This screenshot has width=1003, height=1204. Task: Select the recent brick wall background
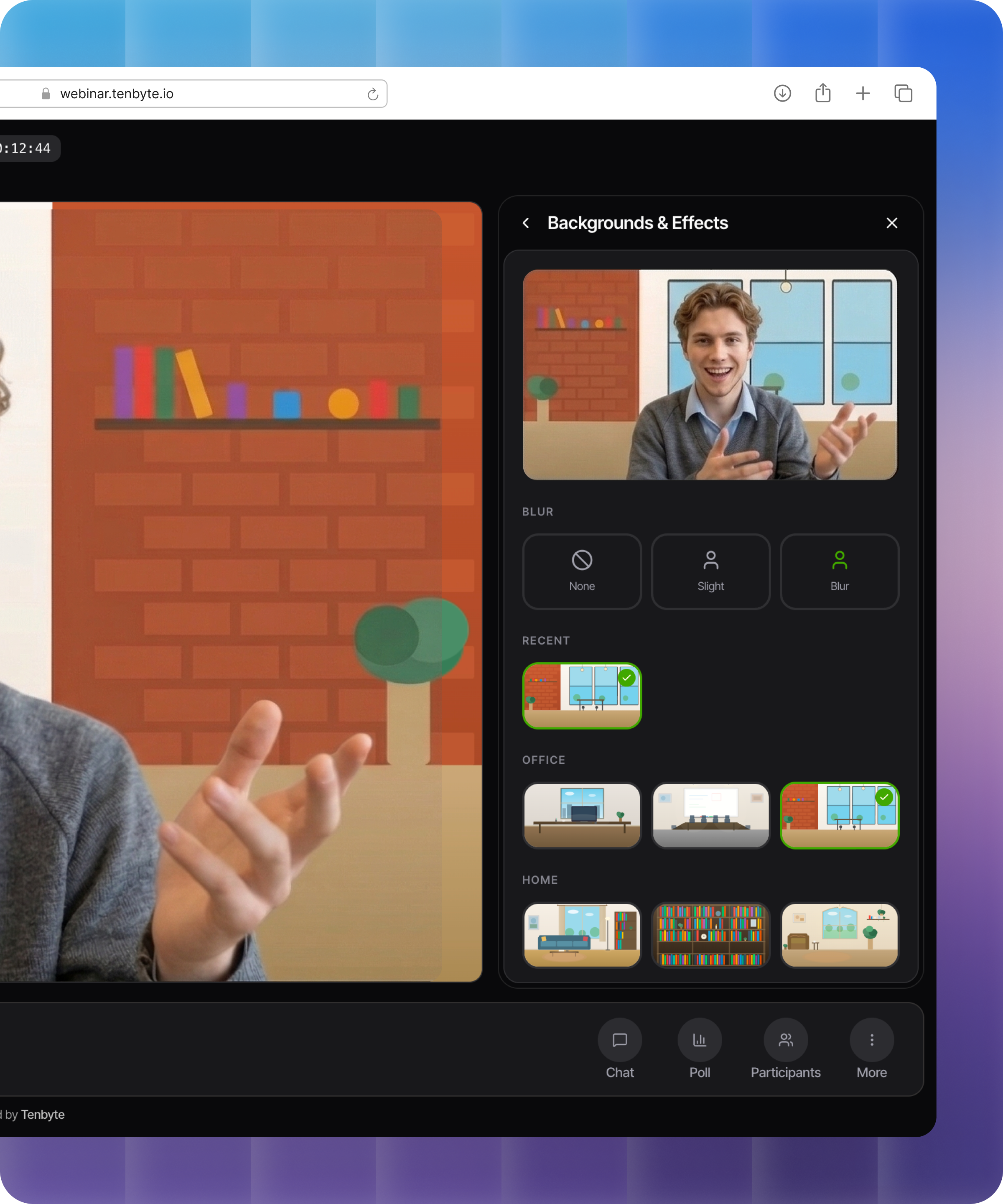click(582, 696)
